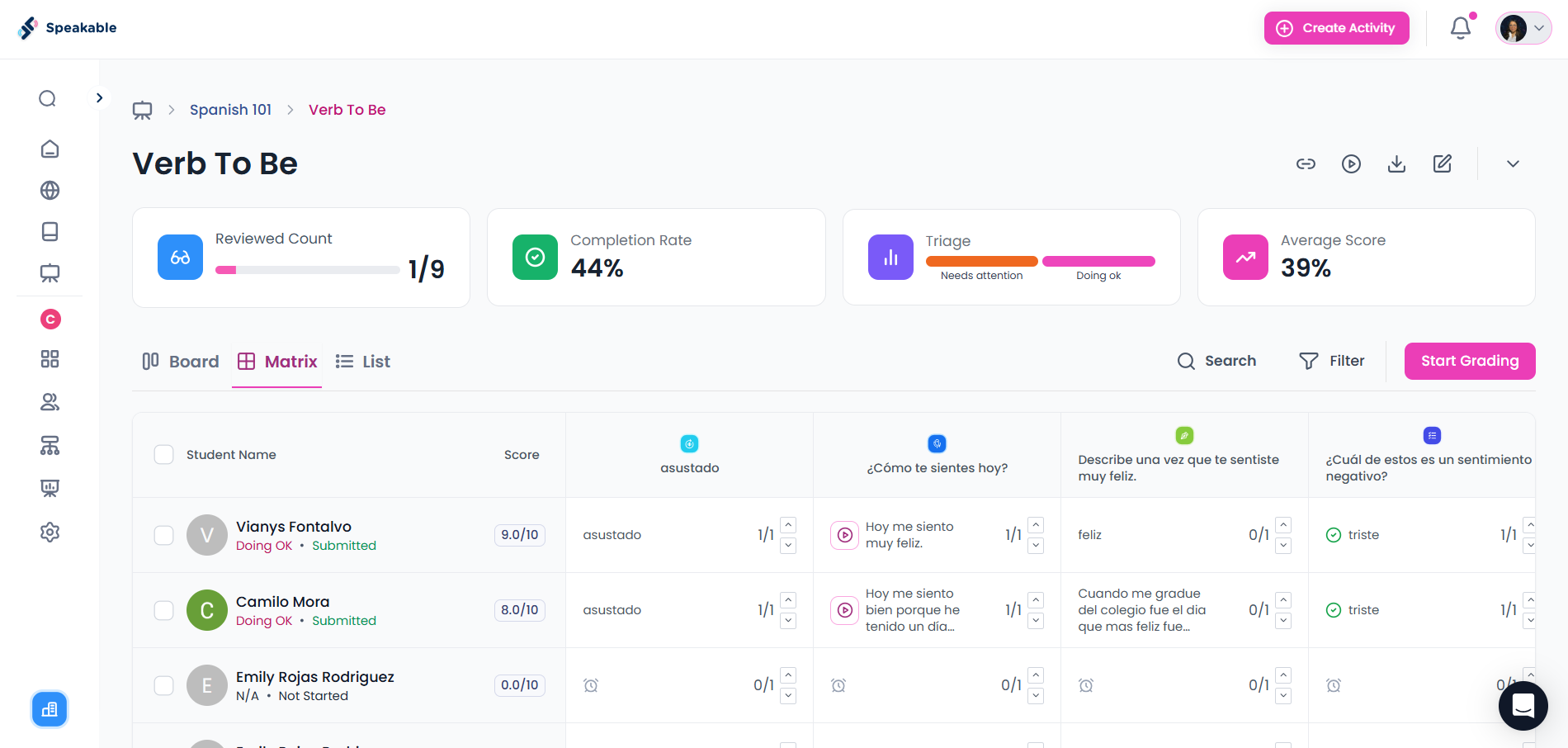1568x748 pixels.
Task: Select the Matrix view tab
Action: point(277,362)
